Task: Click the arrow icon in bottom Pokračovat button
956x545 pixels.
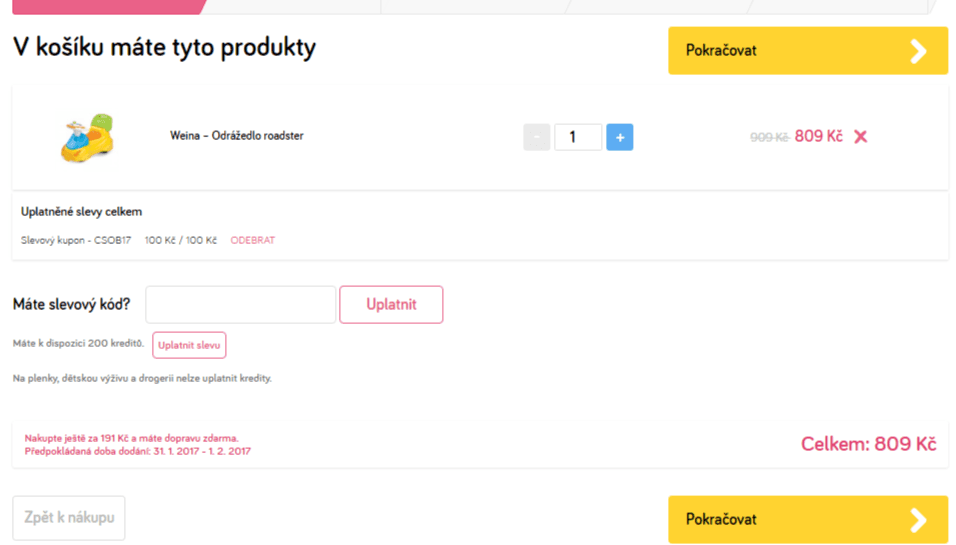Action: point(918,520)
